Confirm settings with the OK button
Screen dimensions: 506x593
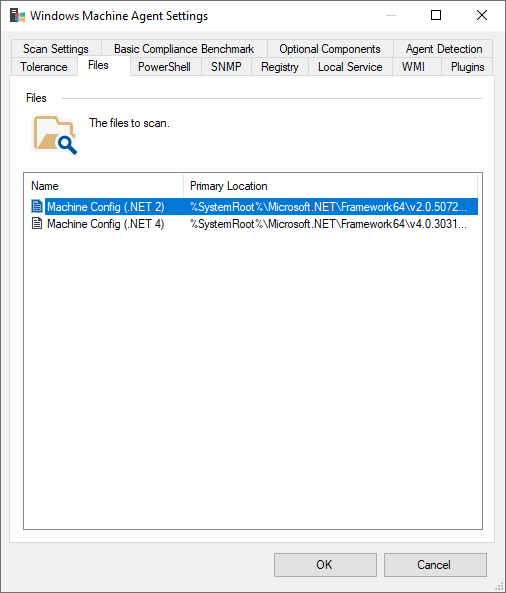(325, 565)
